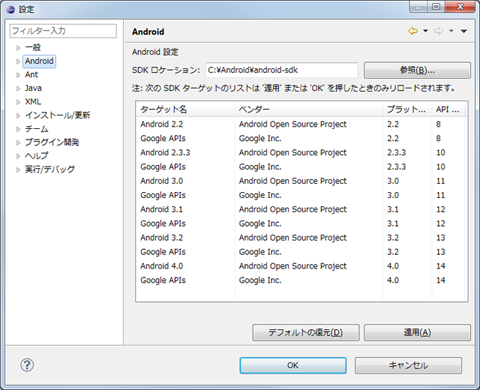The height and width of the screenshot is (390, 480).
Task: Expand the Ant tree node
Action: click(18, 75)
